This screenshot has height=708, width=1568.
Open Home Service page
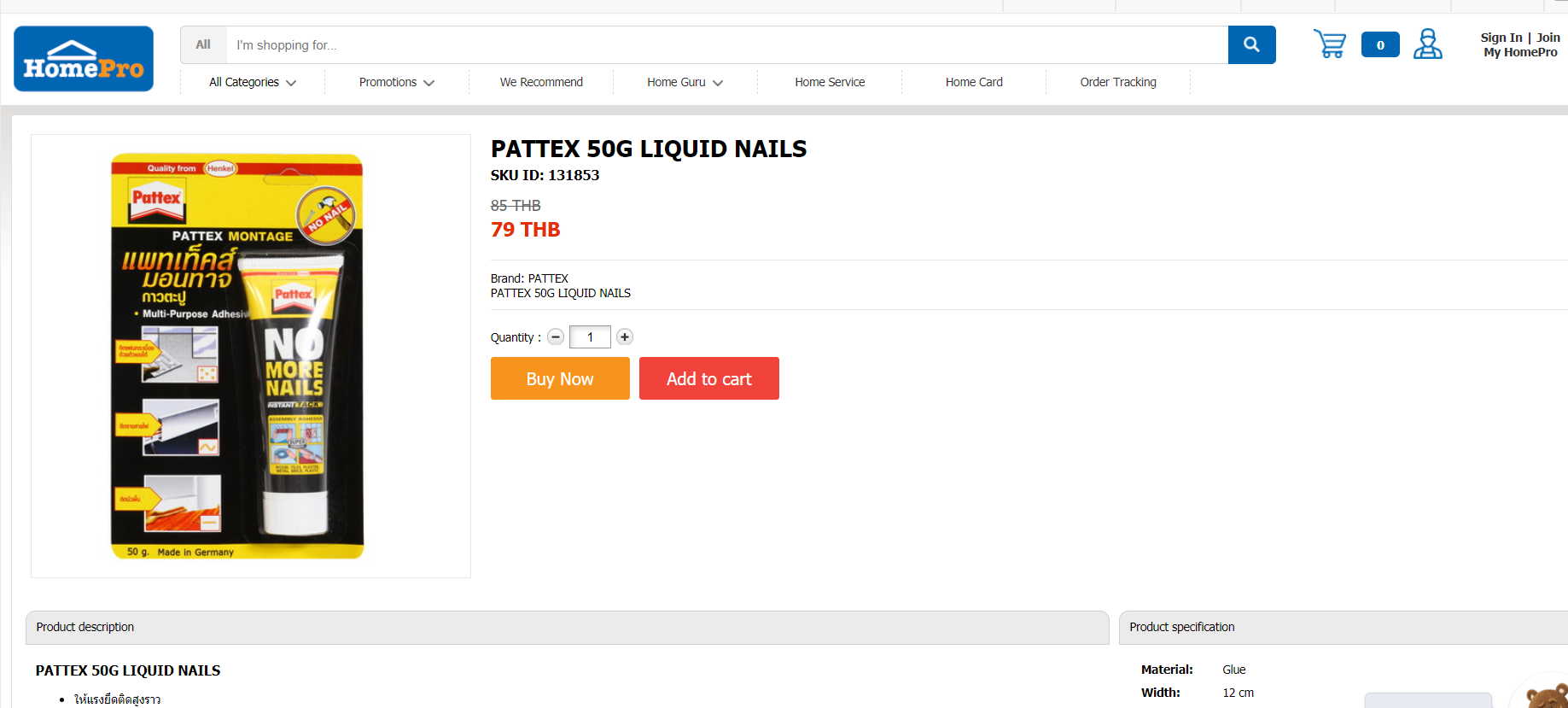tap(830, 82)
